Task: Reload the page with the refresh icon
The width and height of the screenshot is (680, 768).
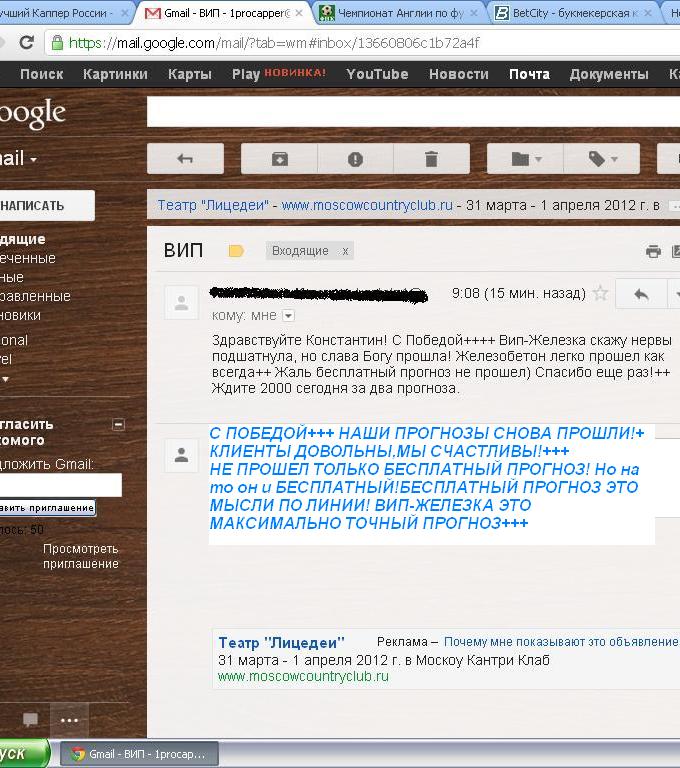Action: (26, 43)
